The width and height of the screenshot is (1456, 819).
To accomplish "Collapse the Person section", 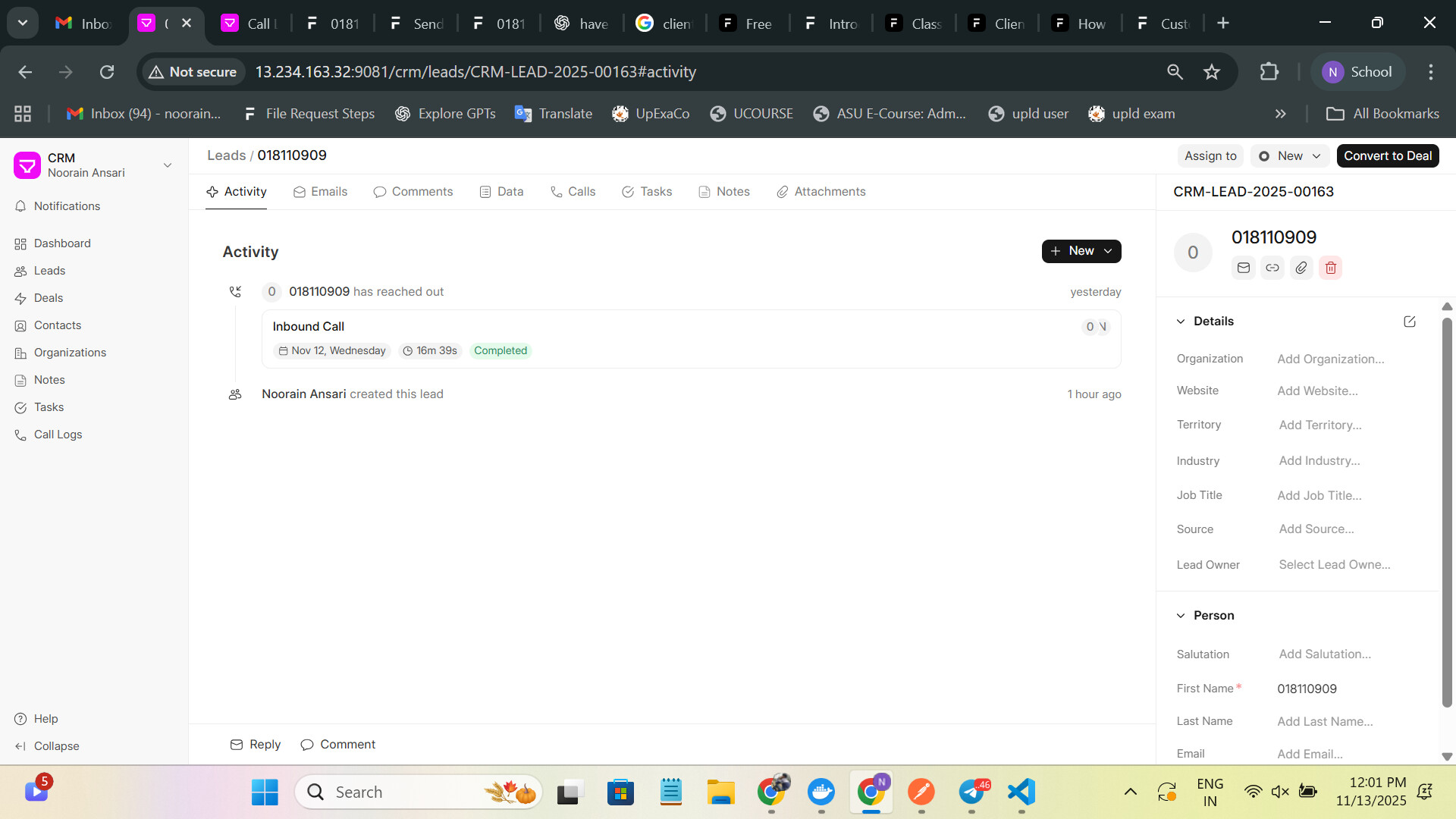I will coord(1181,616).
